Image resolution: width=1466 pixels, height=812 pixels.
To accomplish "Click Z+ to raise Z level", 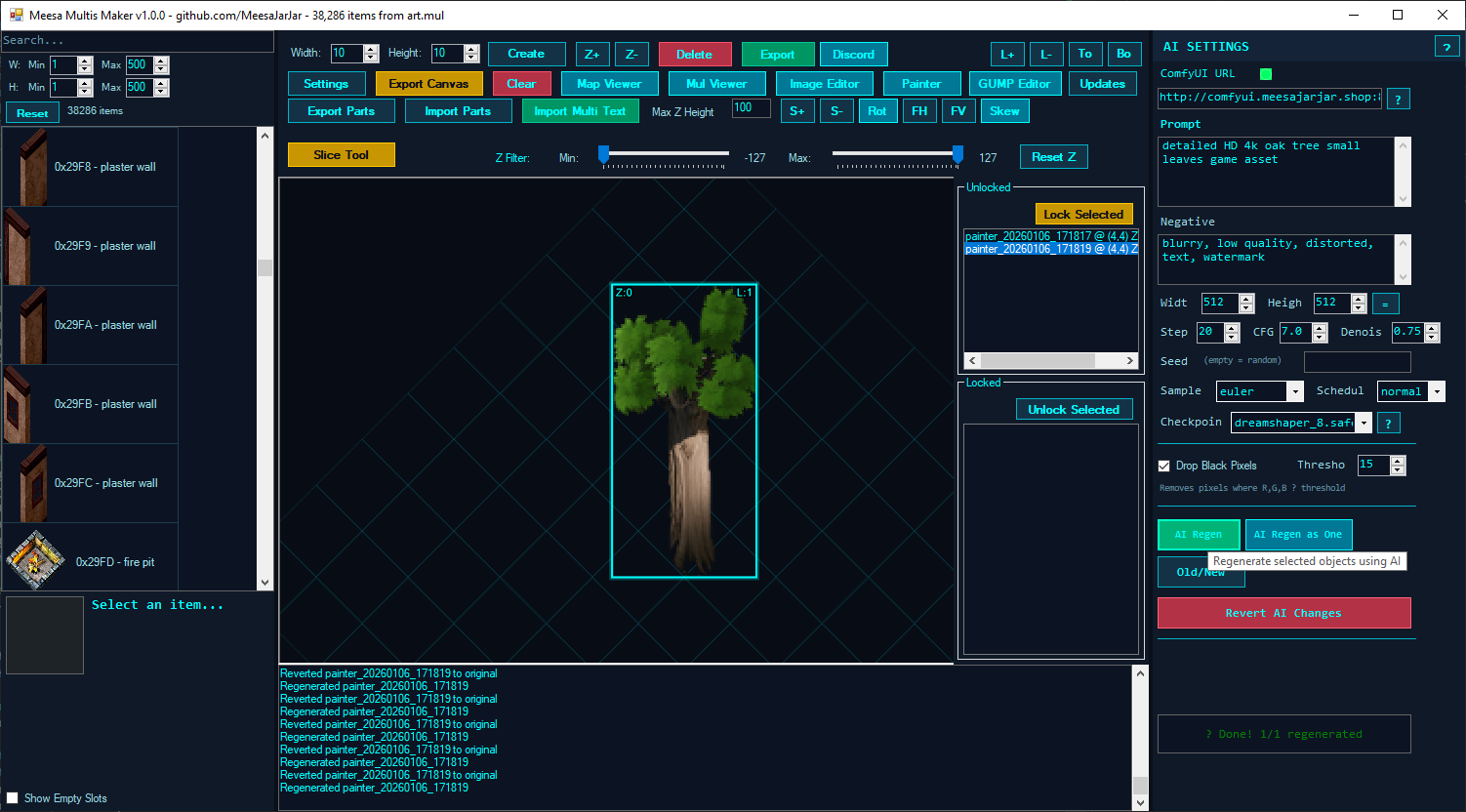I will [592, 55].
